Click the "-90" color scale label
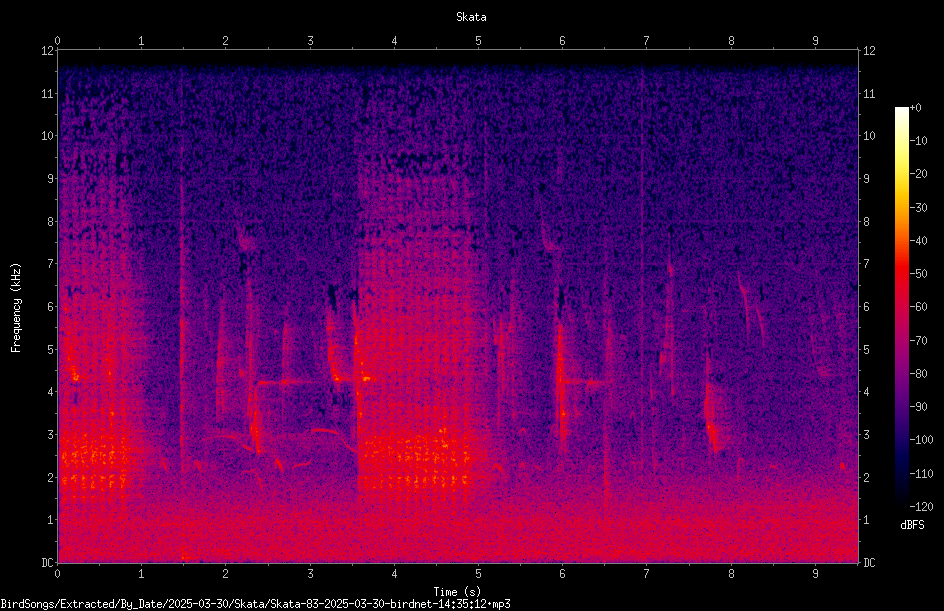 918,407
